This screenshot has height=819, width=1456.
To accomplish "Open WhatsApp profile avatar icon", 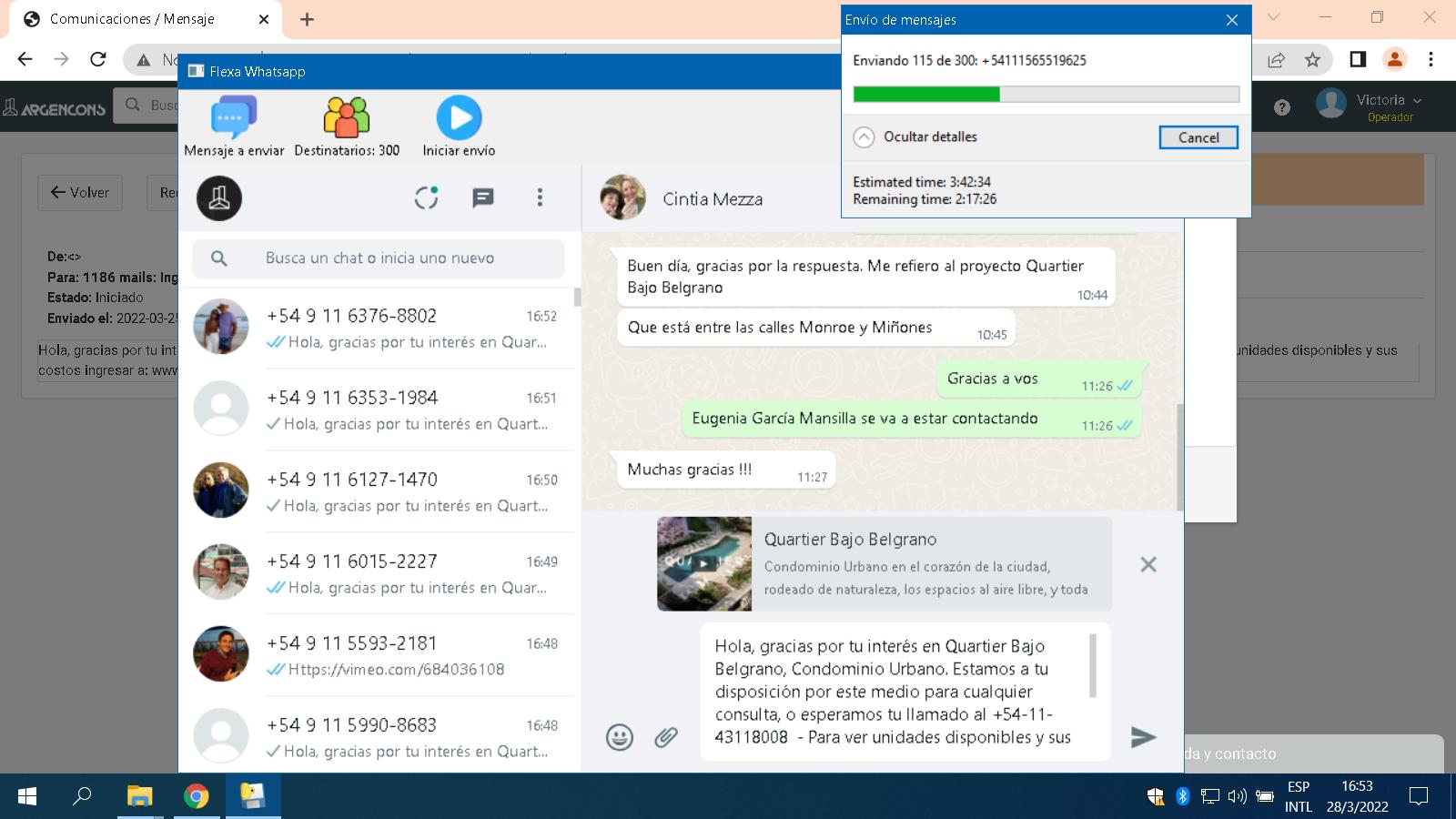I will click(x=219, y=198).
